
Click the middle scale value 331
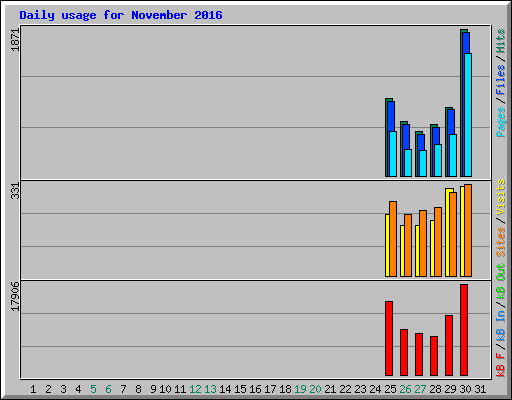(x=16, y=191)
